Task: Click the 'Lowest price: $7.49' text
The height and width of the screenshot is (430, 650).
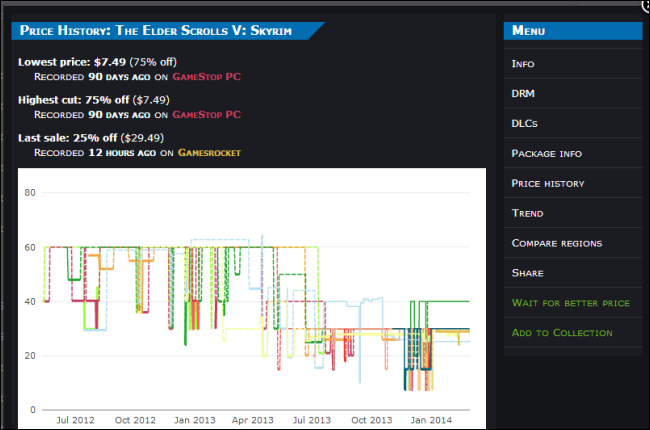Action: tap(72, 62)
